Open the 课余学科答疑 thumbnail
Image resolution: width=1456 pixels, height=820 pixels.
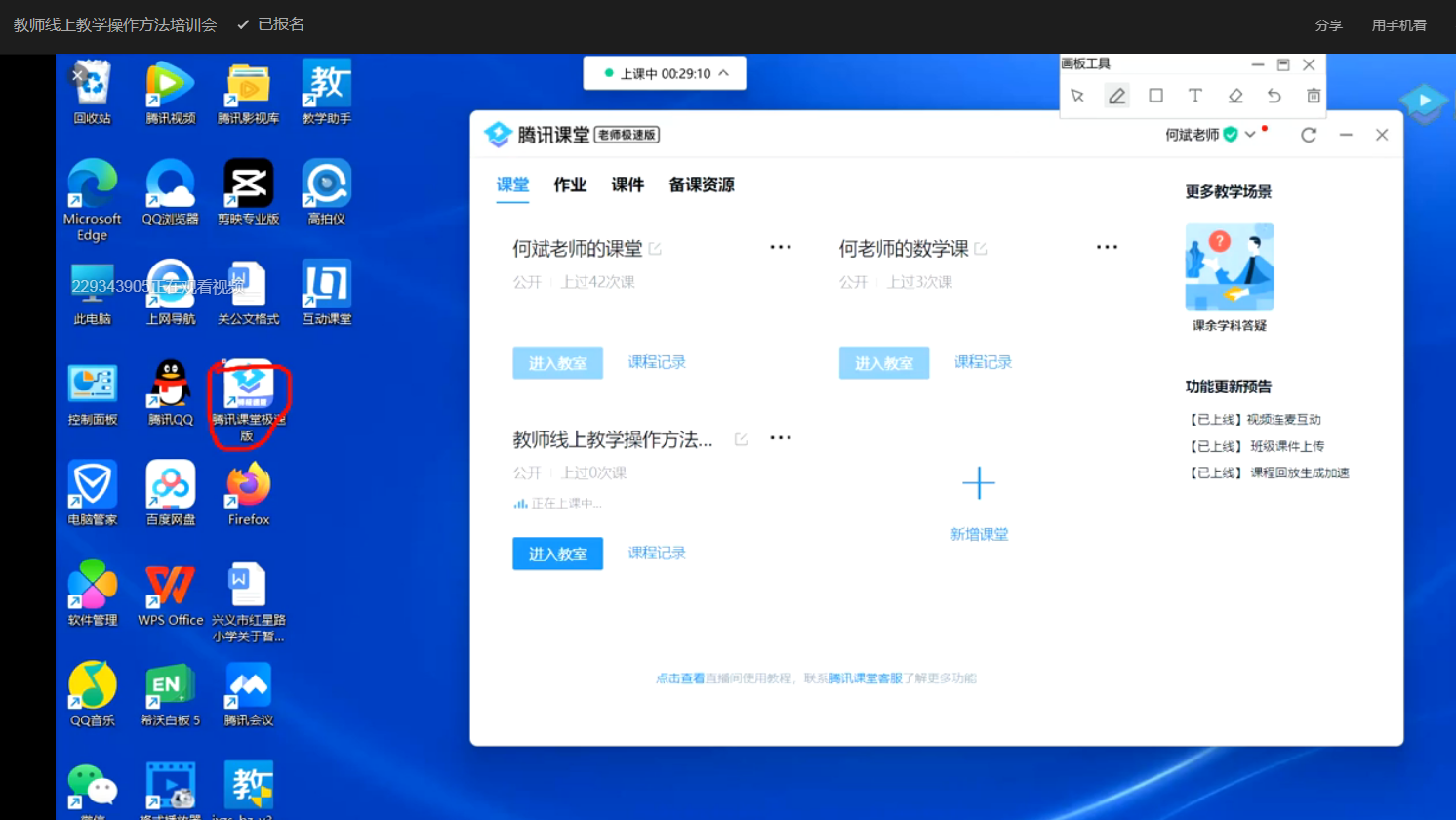[1229, 267]
